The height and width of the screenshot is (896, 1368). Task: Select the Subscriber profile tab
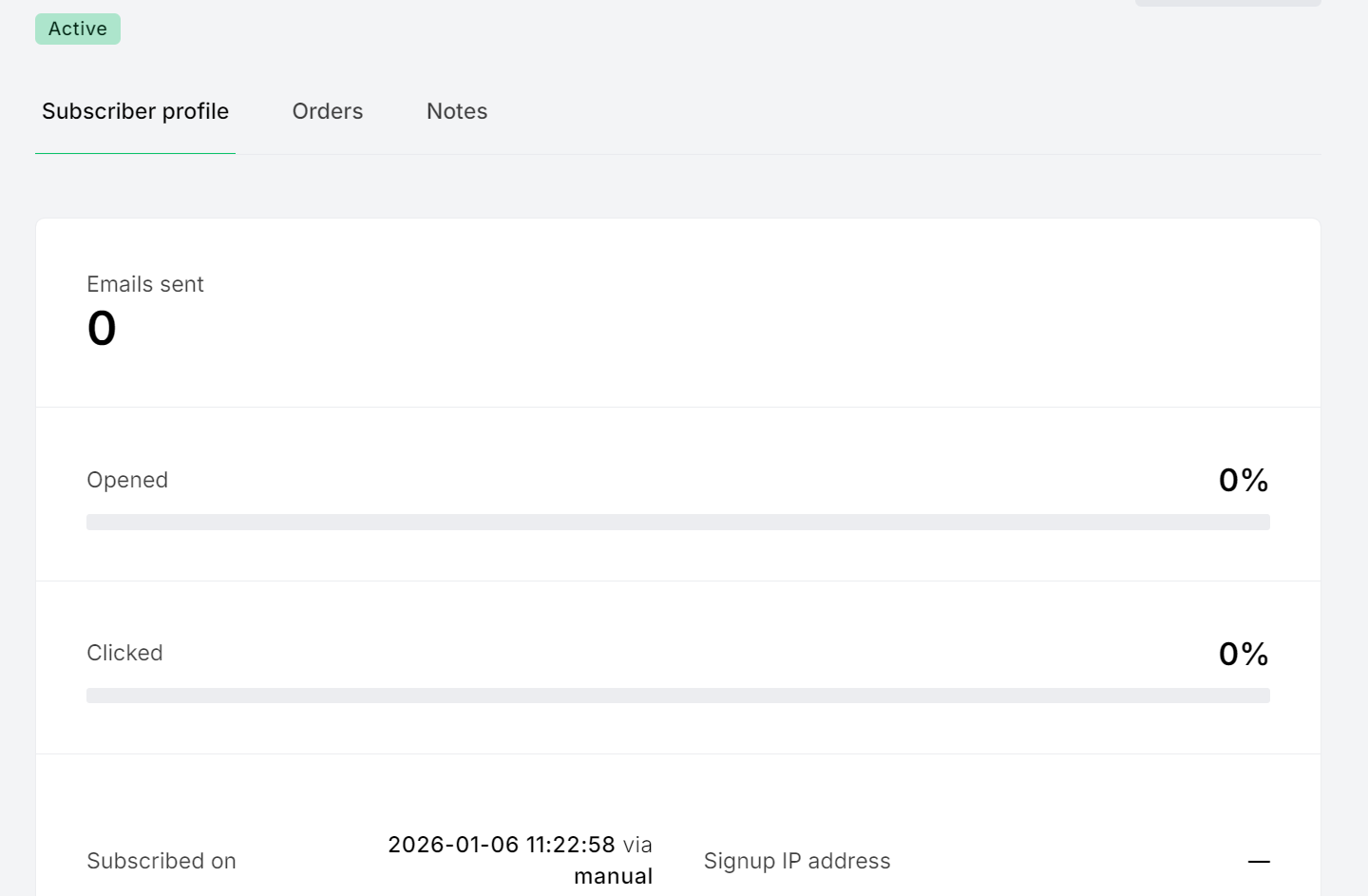point(134,111)
